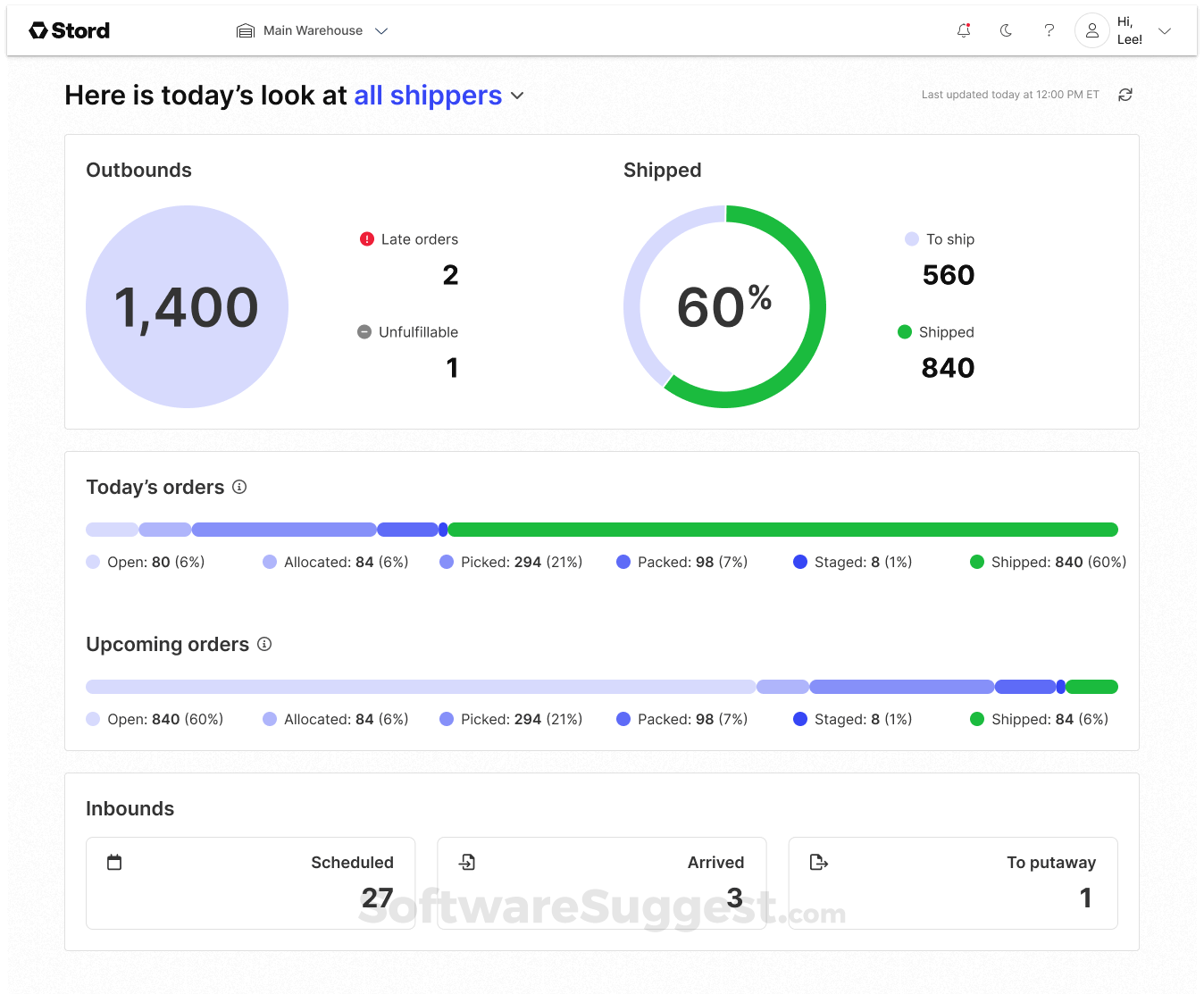Expand the all shippers dropdown
Screen dimensions: 1204x994
pyautogui.click(x=518, y=96)
